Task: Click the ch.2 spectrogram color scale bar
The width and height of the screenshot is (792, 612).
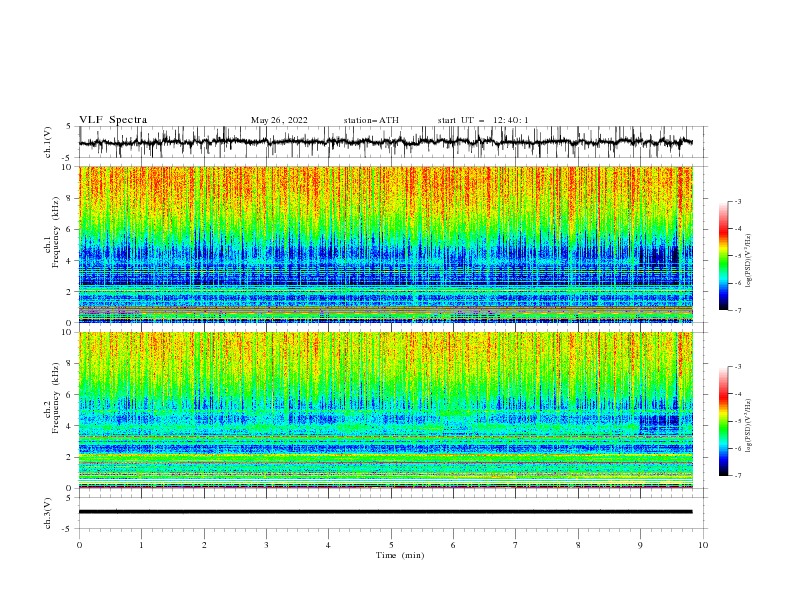Action: [x=723, y=421]
